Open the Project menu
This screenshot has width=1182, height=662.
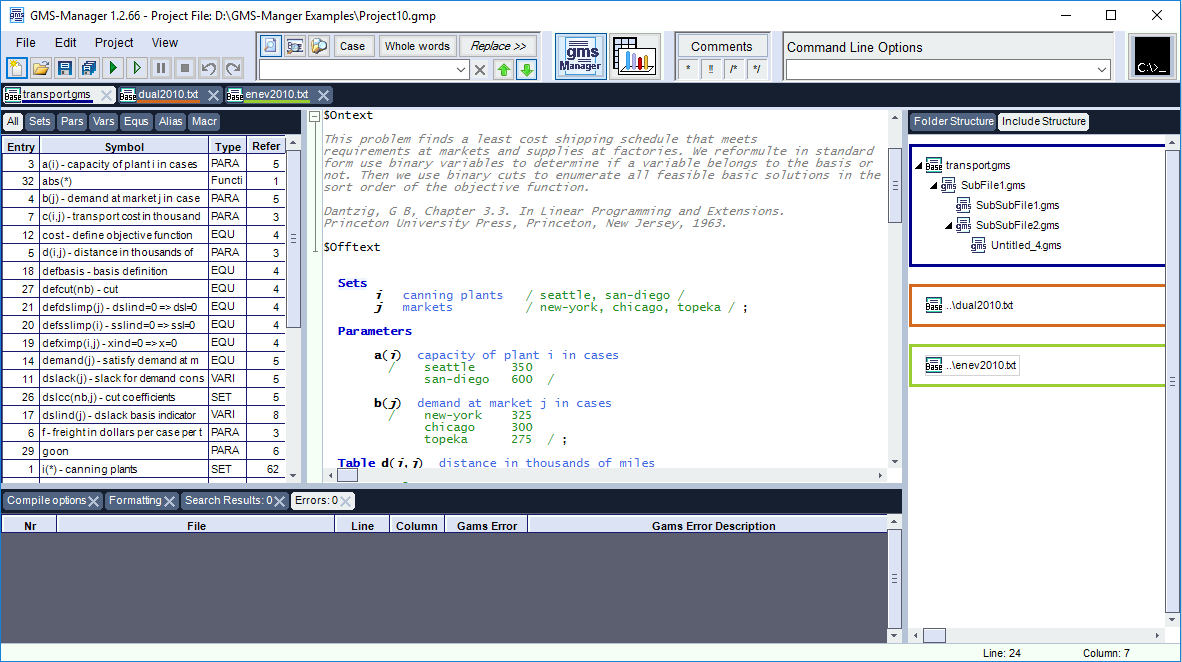pos(113,42)
